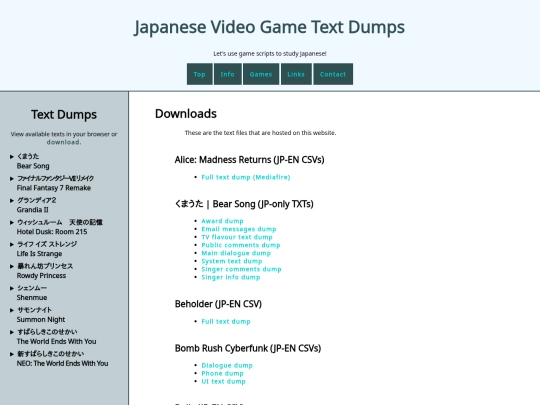This screenshot has width=540, height=405.
Task: Click the Beholder (JP-EN CSV) heading
Action: (218, 304)
